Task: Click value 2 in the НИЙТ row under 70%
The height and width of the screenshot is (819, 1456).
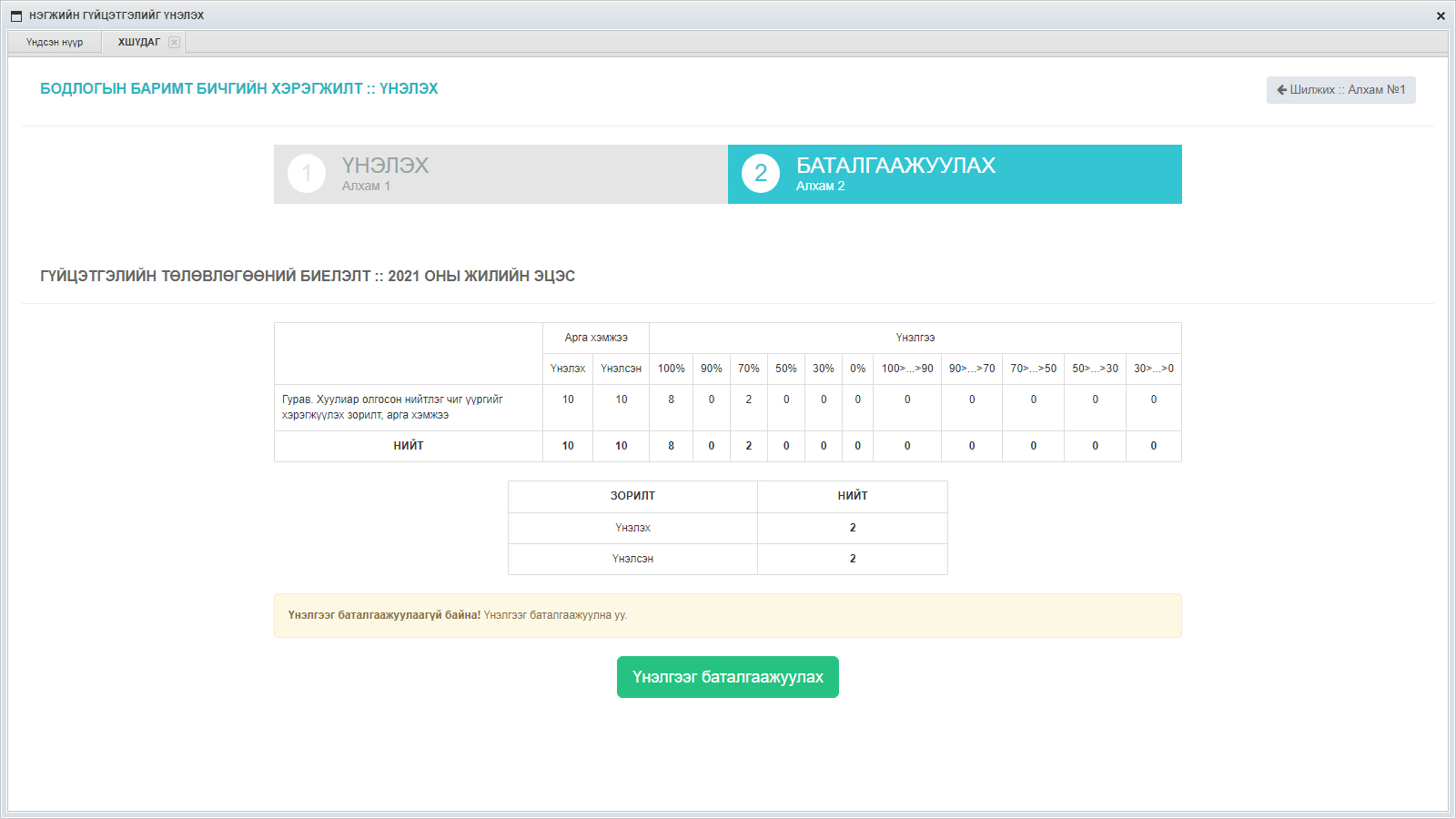Action: click(749, 446)
